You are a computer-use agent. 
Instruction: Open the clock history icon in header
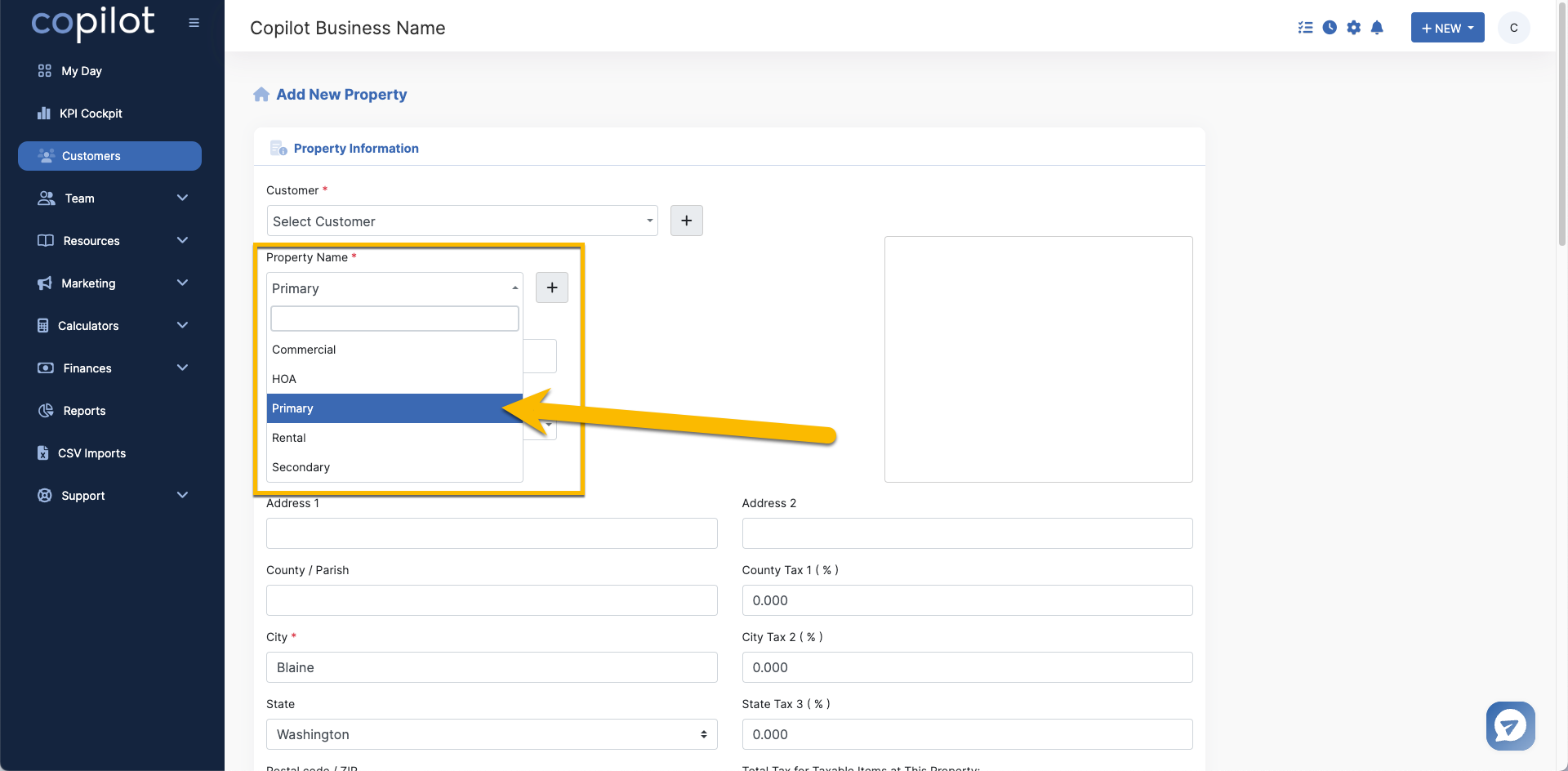[x=1330, y=28]
